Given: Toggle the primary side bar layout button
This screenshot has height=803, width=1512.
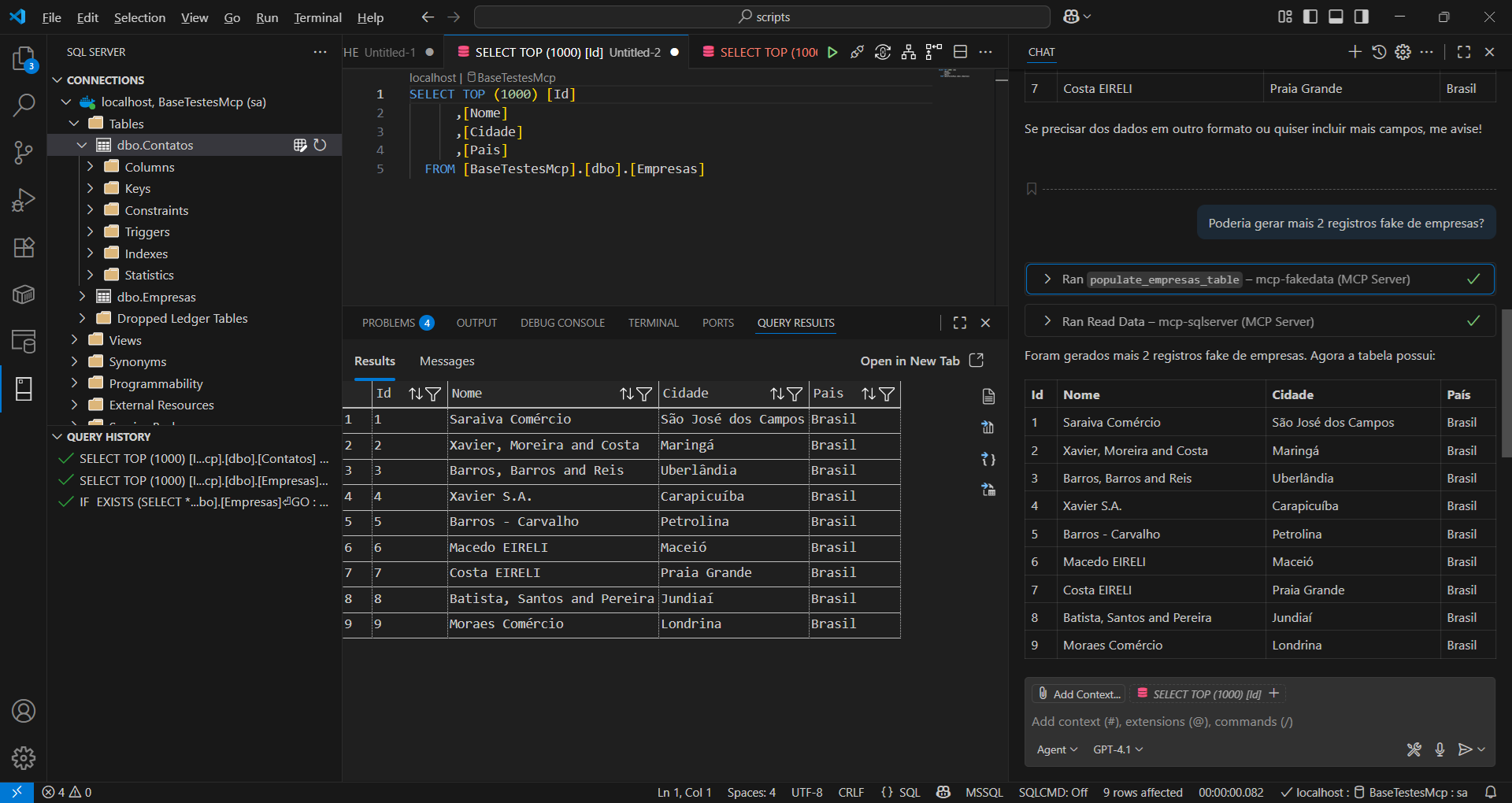Looking at the screenshot, I should 1310,17.
